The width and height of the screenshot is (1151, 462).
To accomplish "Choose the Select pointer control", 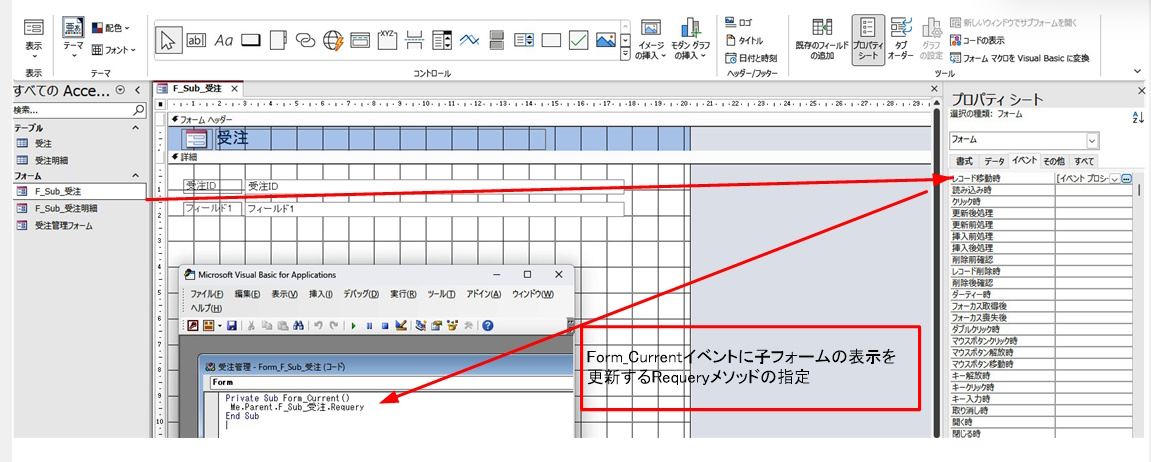I will click(168, 40).
